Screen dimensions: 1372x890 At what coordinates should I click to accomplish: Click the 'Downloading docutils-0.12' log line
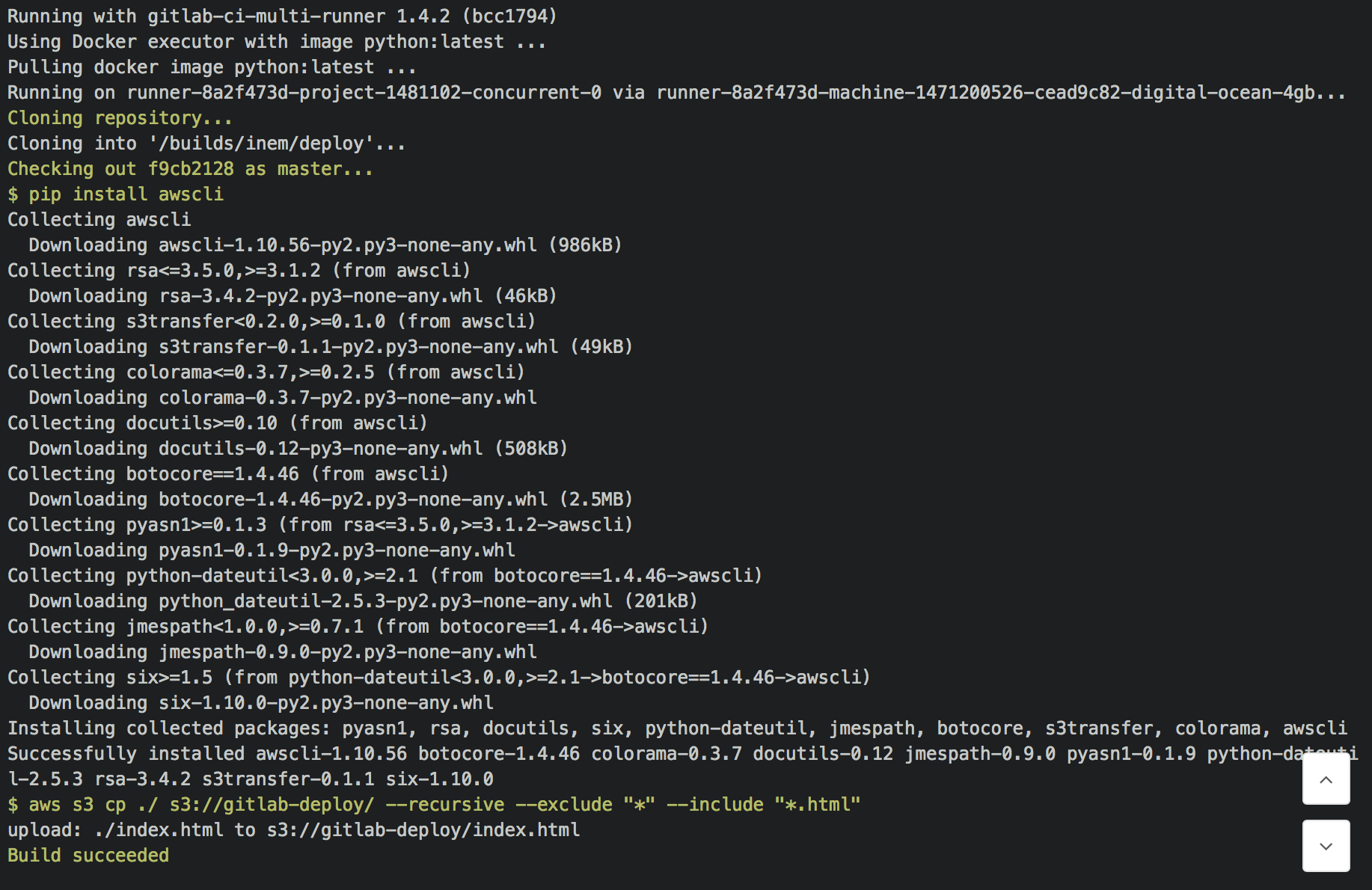298,449
